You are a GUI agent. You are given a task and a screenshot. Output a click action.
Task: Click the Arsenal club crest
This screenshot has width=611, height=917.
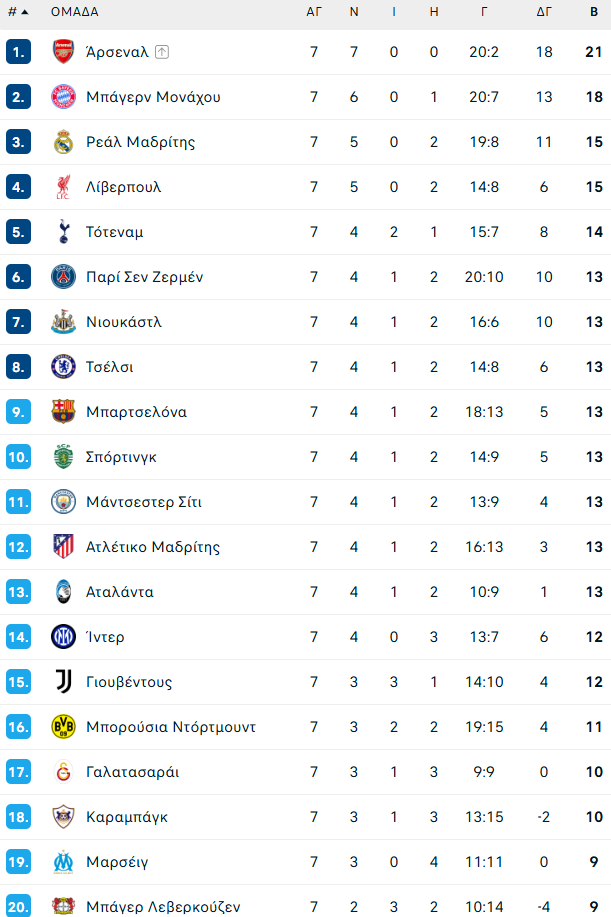[x=62, y=51]
